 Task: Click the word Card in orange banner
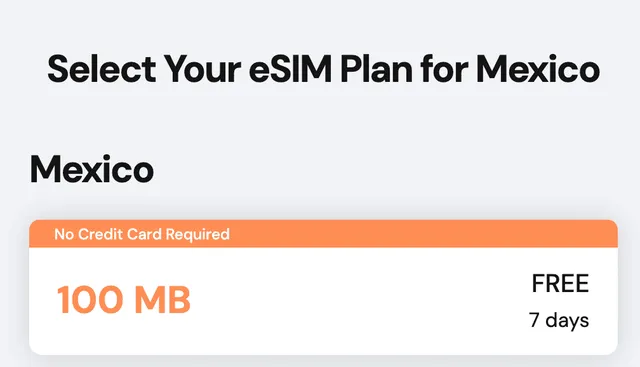point(144,234)
